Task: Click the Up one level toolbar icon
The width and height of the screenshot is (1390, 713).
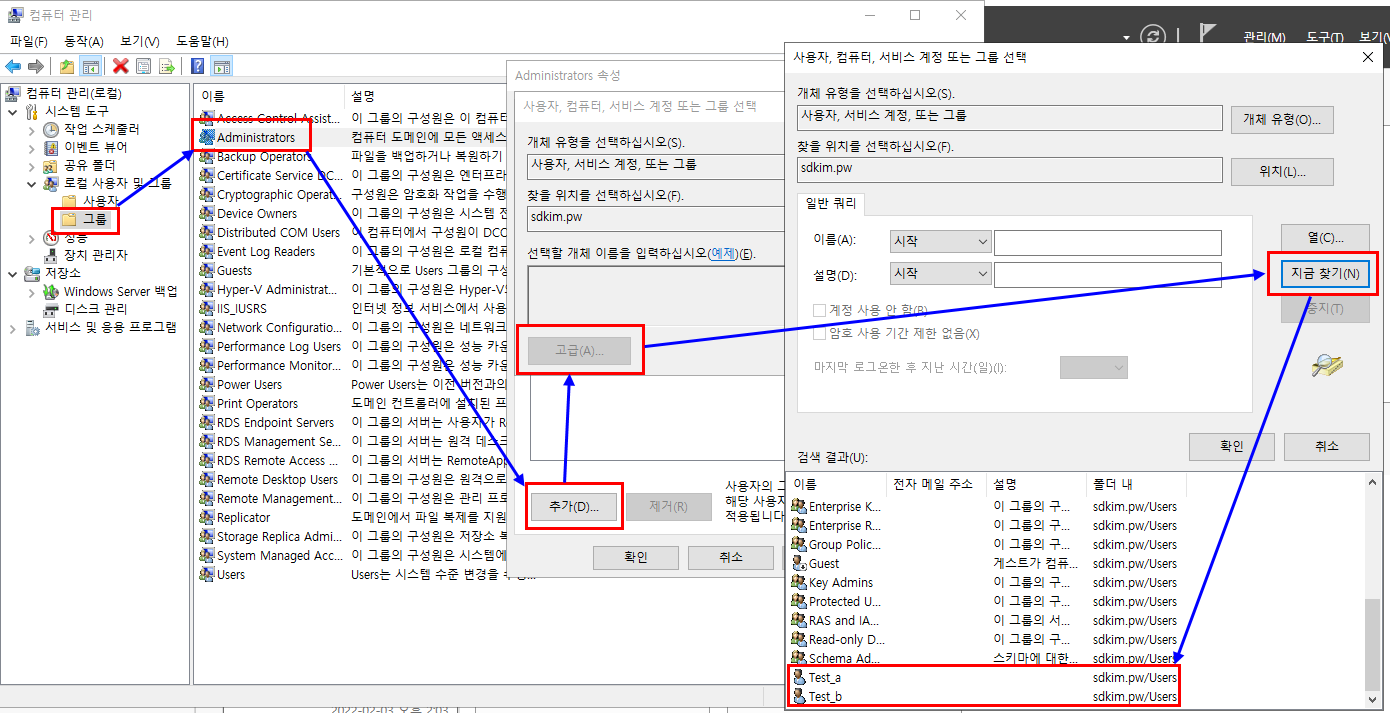Action: 66,66
